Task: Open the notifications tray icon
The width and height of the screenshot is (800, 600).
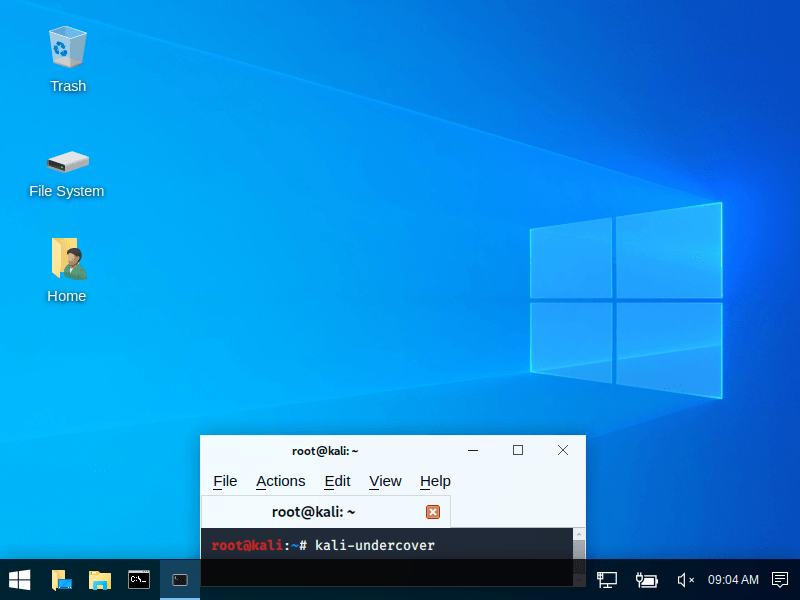Action: click(x=780, y=580)
